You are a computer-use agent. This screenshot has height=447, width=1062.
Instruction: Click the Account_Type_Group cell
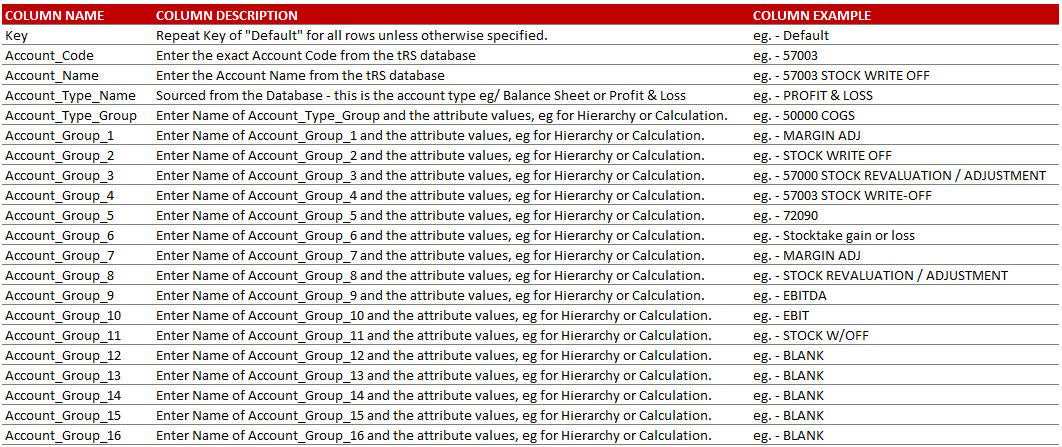point(71,115)
